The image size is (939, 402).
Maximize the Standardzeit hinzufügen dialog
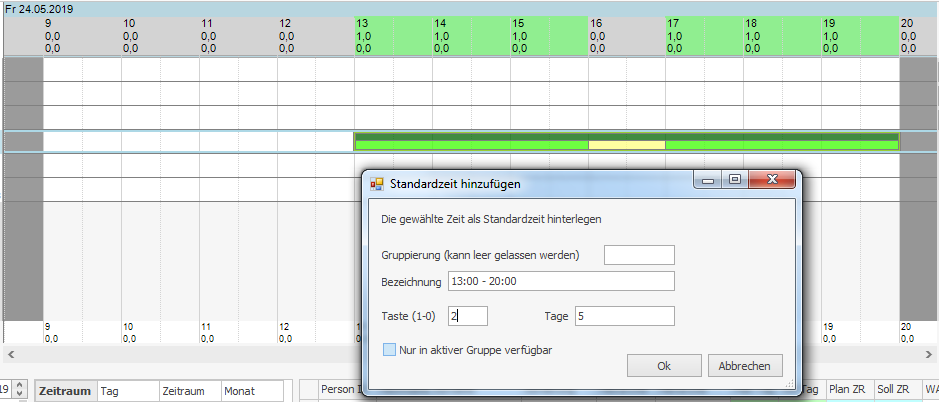(x=735, y=181)
